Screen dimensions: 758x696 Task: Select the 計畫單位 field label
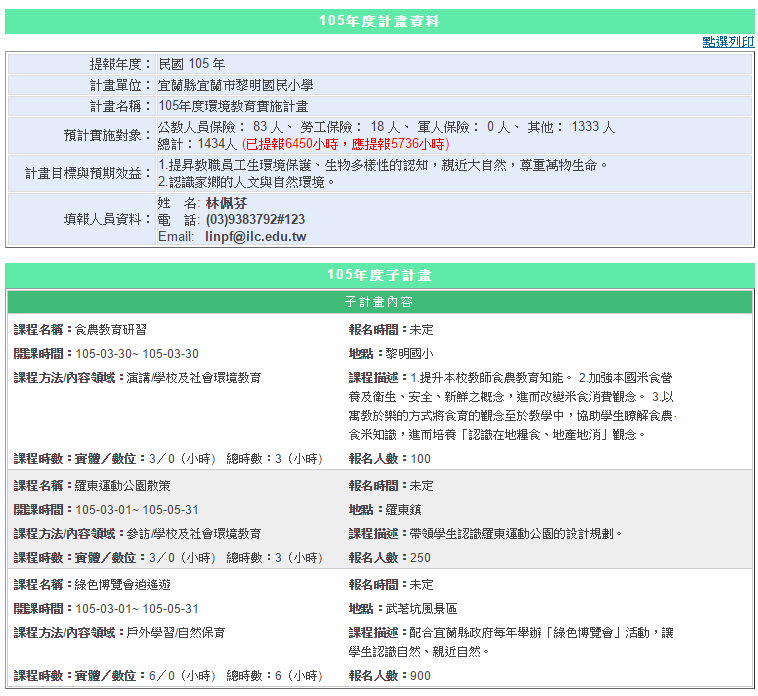click(x=121, y=86)
